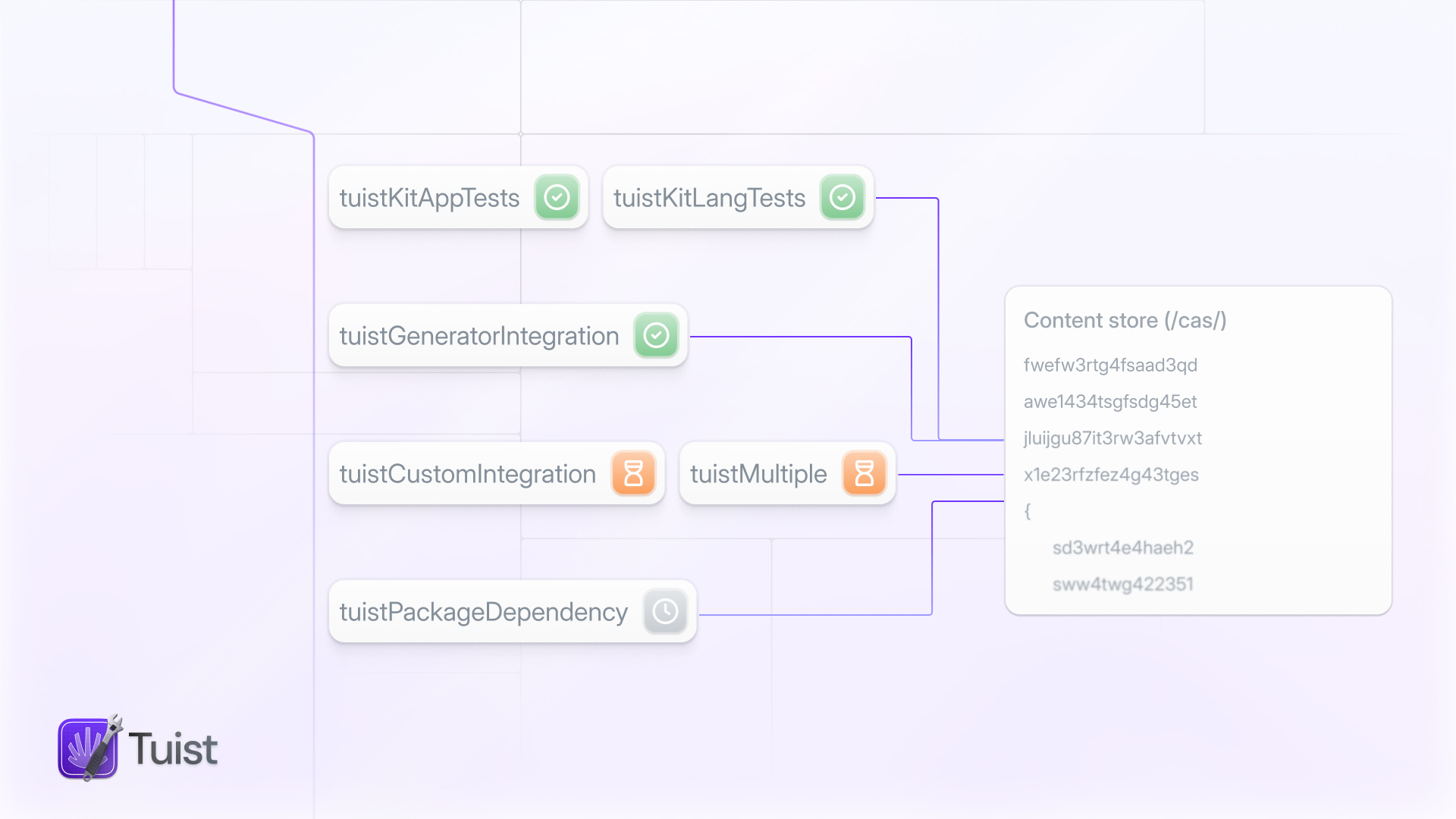Image resolution: width=1456 pixels, height=819 pixels.
Task: Click the clock icon on tuistPackageDependency
Action: pos(665,611)
